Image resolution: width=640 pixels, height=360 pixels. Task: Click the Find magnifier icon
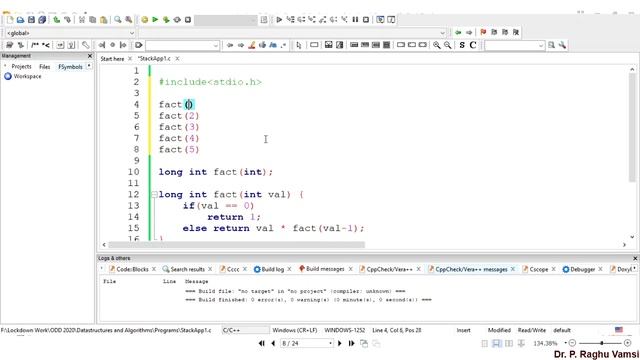point(118,20)
